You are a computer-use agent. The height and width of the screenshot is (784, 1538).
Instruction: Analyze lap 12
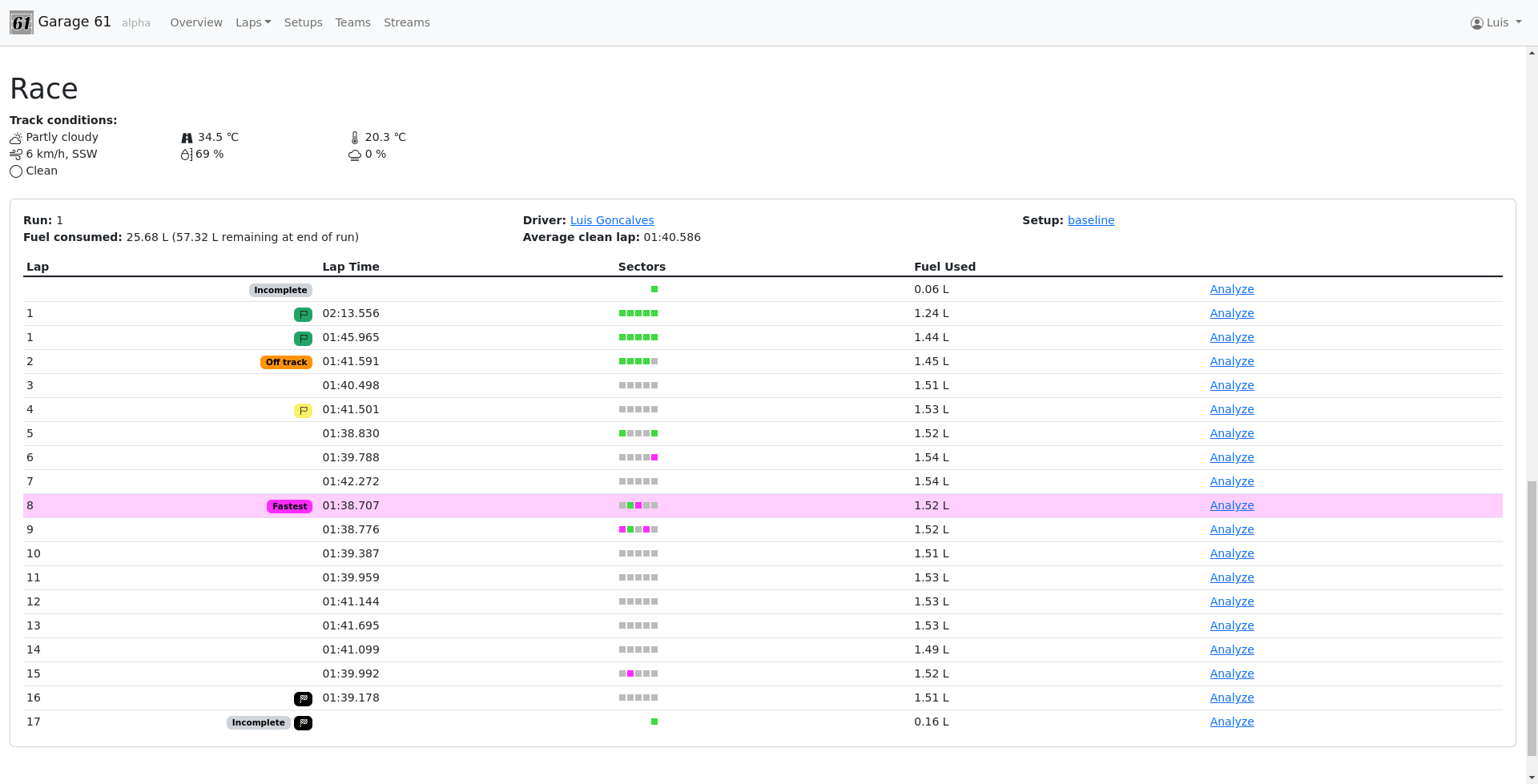[x=1232, y=601]
